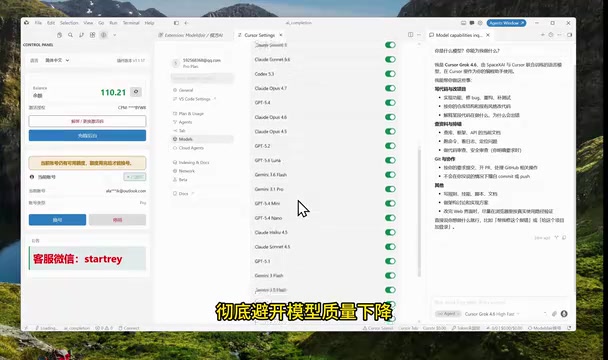This screenshot has height=360, width=608.
Task: Open VS Code Settings link
Action: (194, 99)
